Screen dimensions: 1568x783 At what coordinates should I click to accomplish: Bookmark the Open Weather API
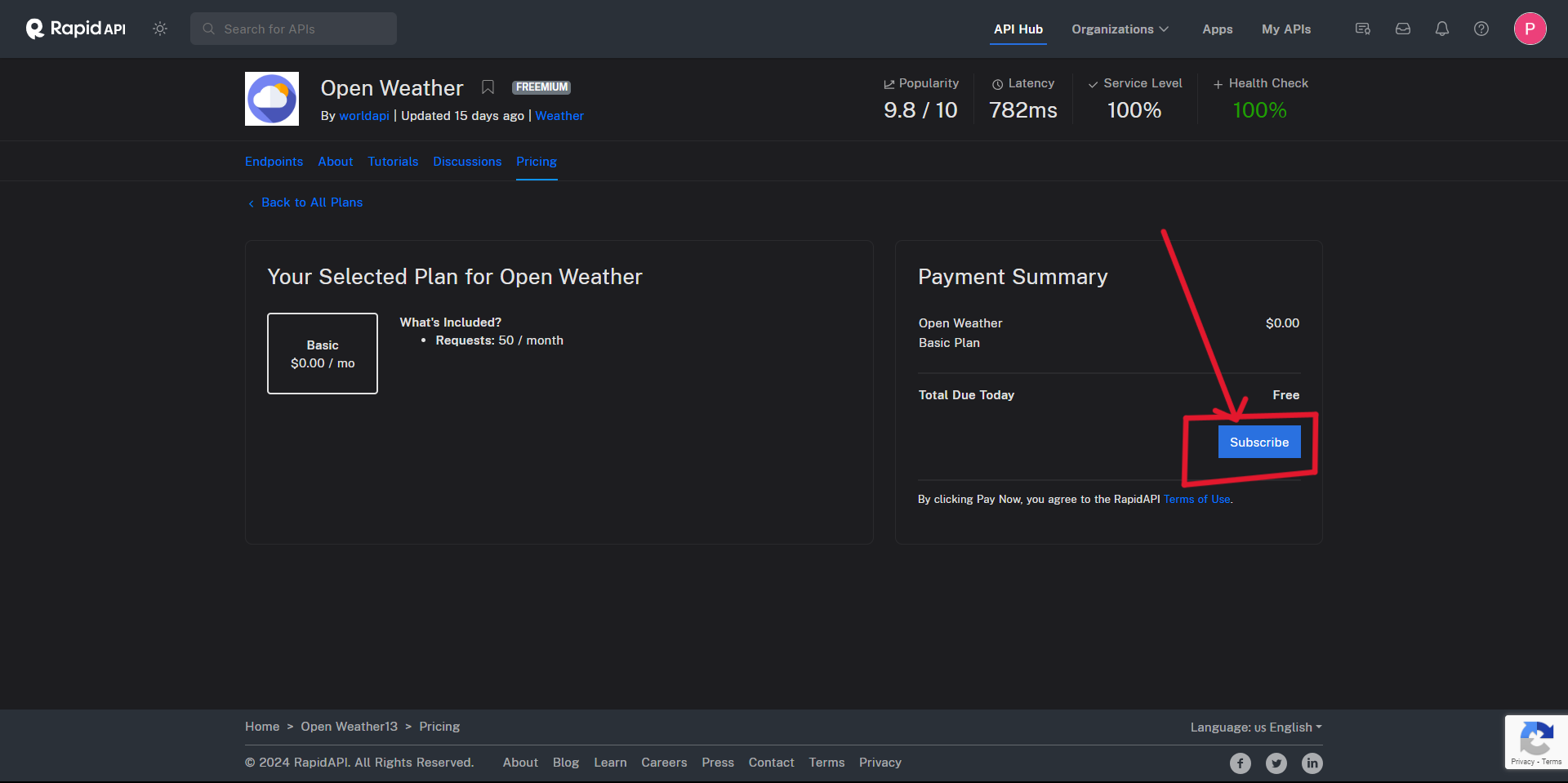[x=488, y=87]
